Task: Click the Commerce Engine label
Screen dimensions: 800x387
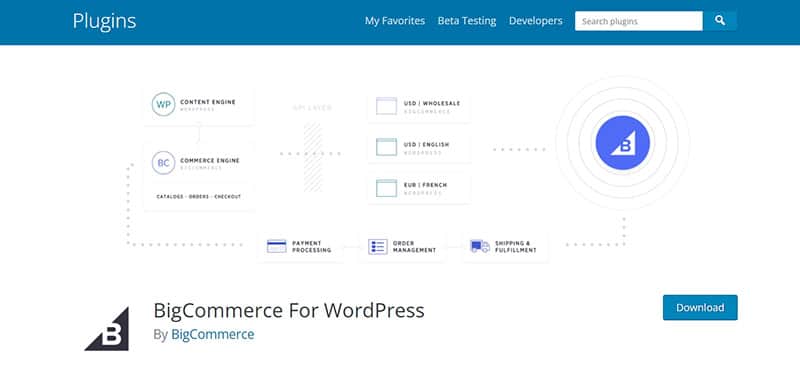Action: 210,161
